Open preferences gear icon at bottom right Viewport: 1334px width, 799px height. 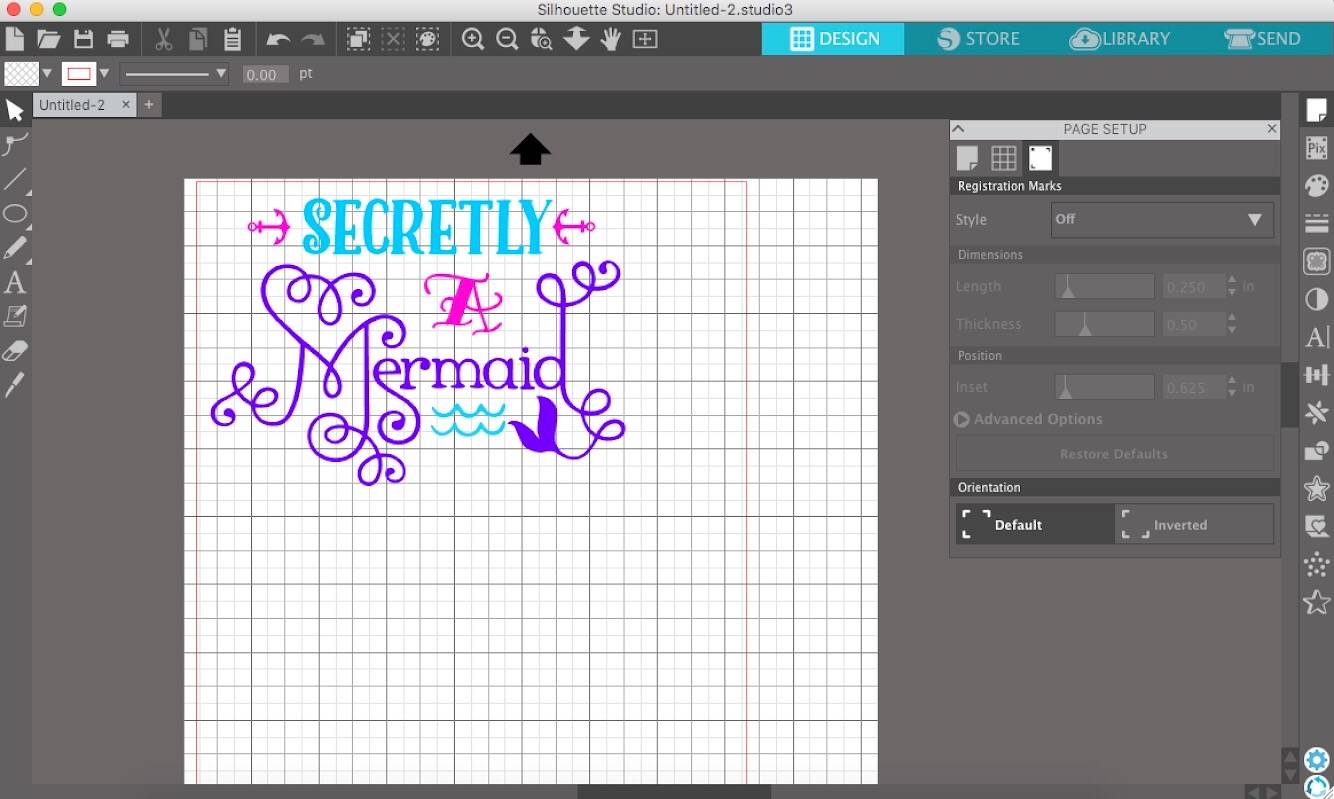click(x=1317, y=759)
